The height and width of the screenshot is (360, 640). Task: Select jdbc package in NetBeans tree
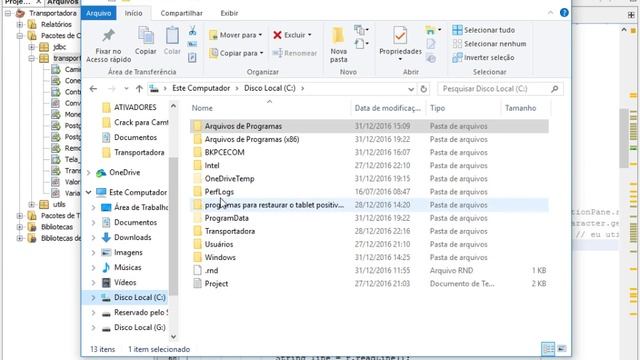point(59,47)
